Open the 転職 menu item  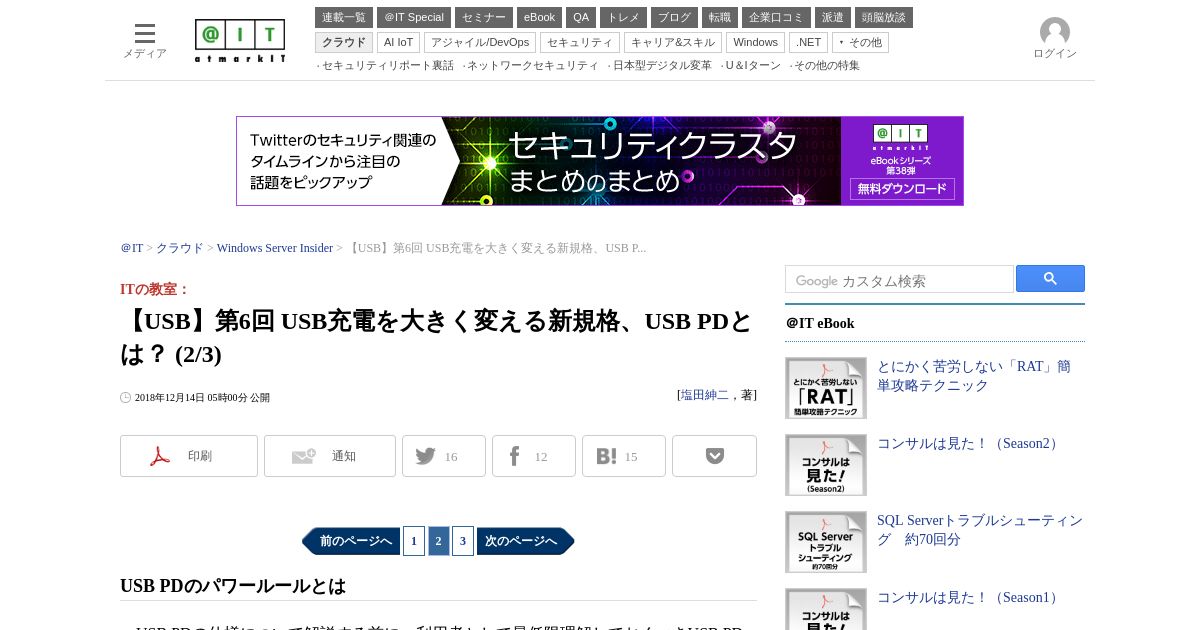coord(720,17)
